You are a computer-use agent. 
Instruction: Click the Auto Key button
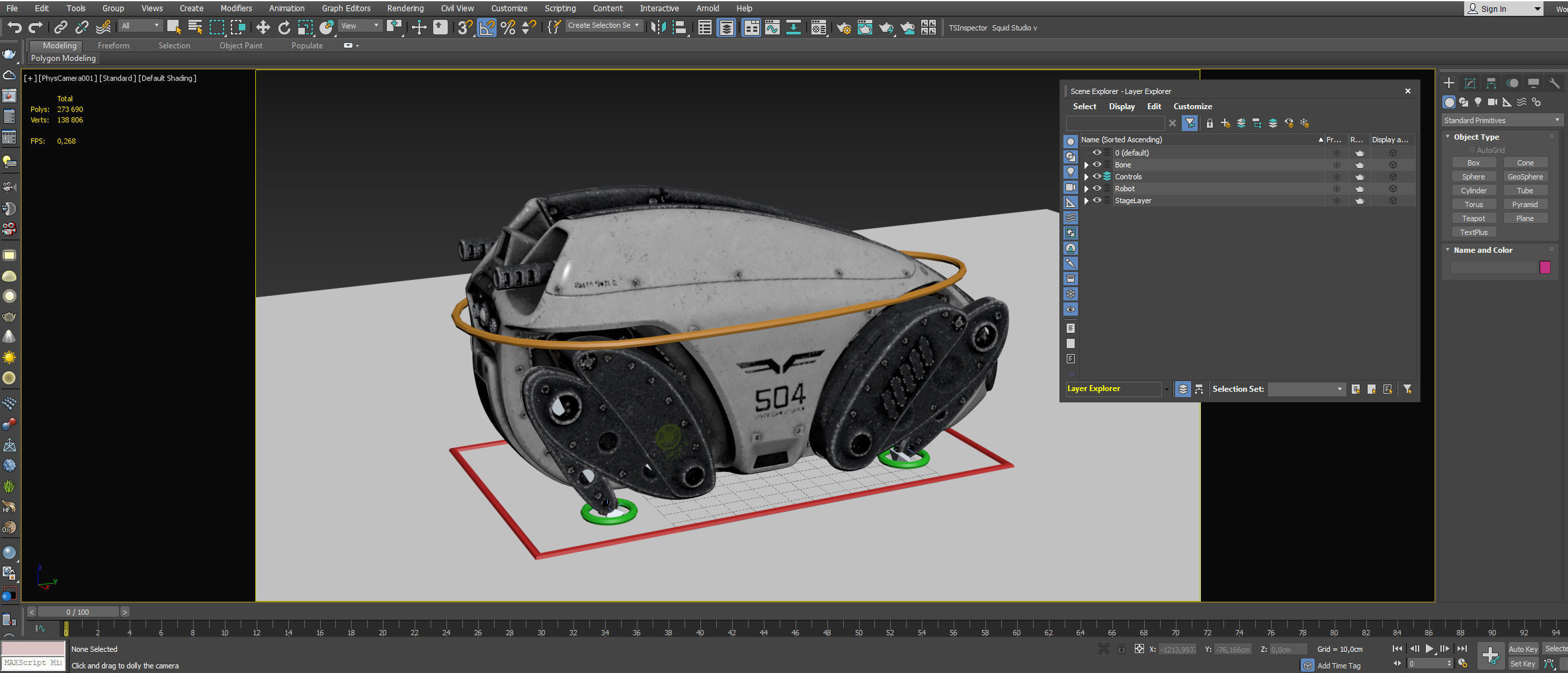click(x=1523, y=649)
